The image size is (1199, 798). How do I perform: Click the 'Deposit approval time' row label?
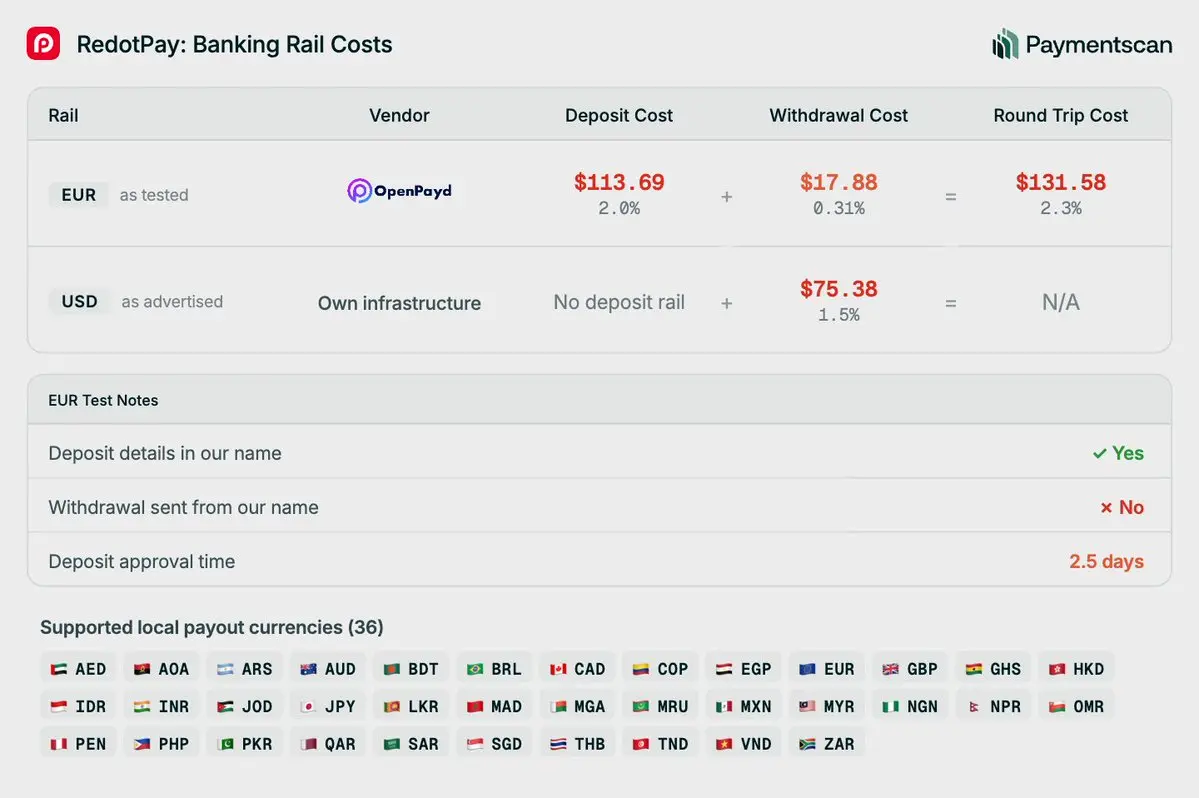tap(141, 561)
